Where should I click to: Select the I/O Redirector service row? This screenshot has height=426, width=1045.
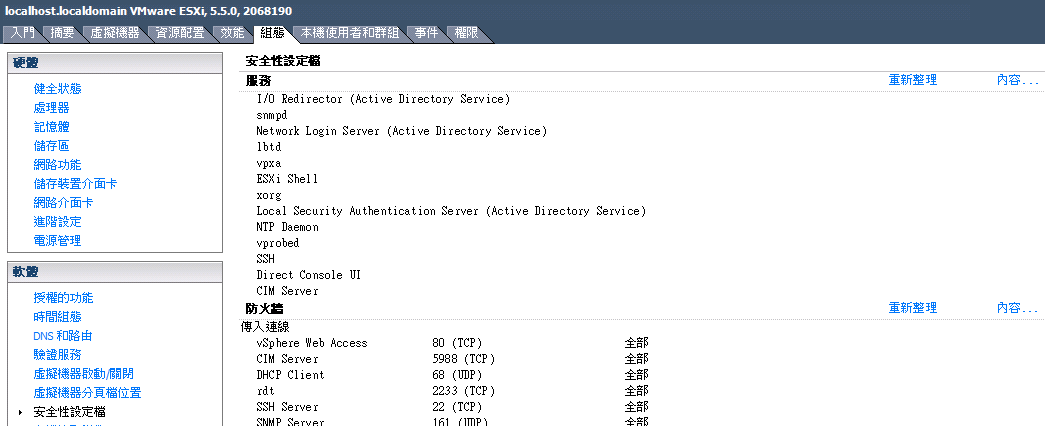pyautogui.click(x=383, y=99)
